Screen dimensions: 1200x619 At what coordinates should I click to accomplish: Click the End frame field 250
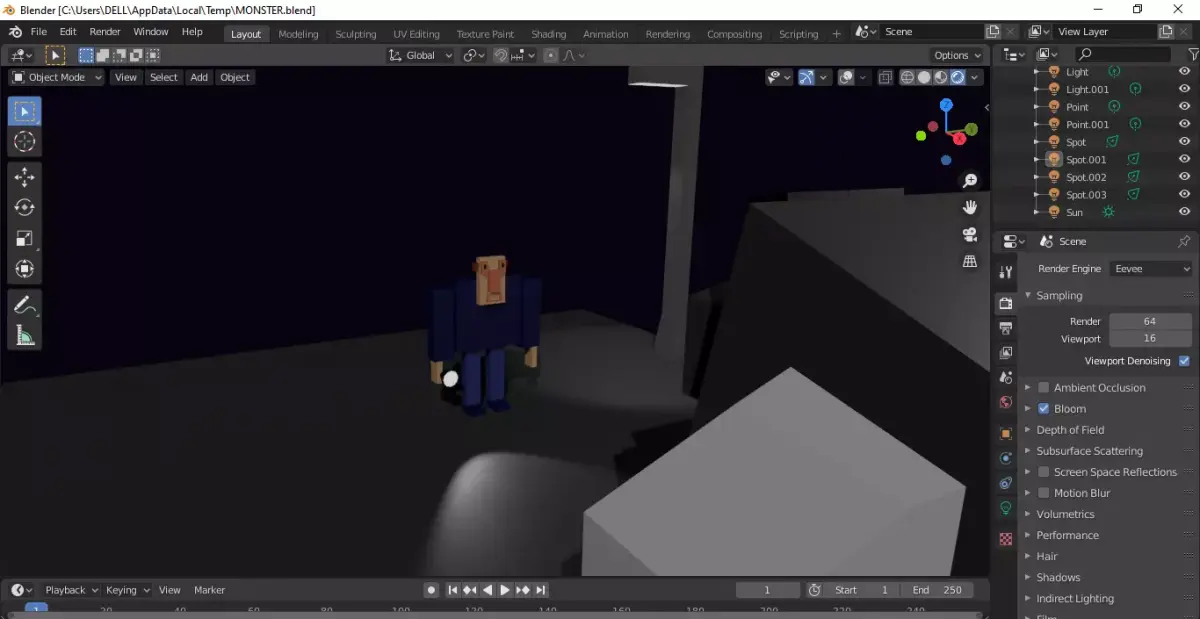click(x=936, y=590)
